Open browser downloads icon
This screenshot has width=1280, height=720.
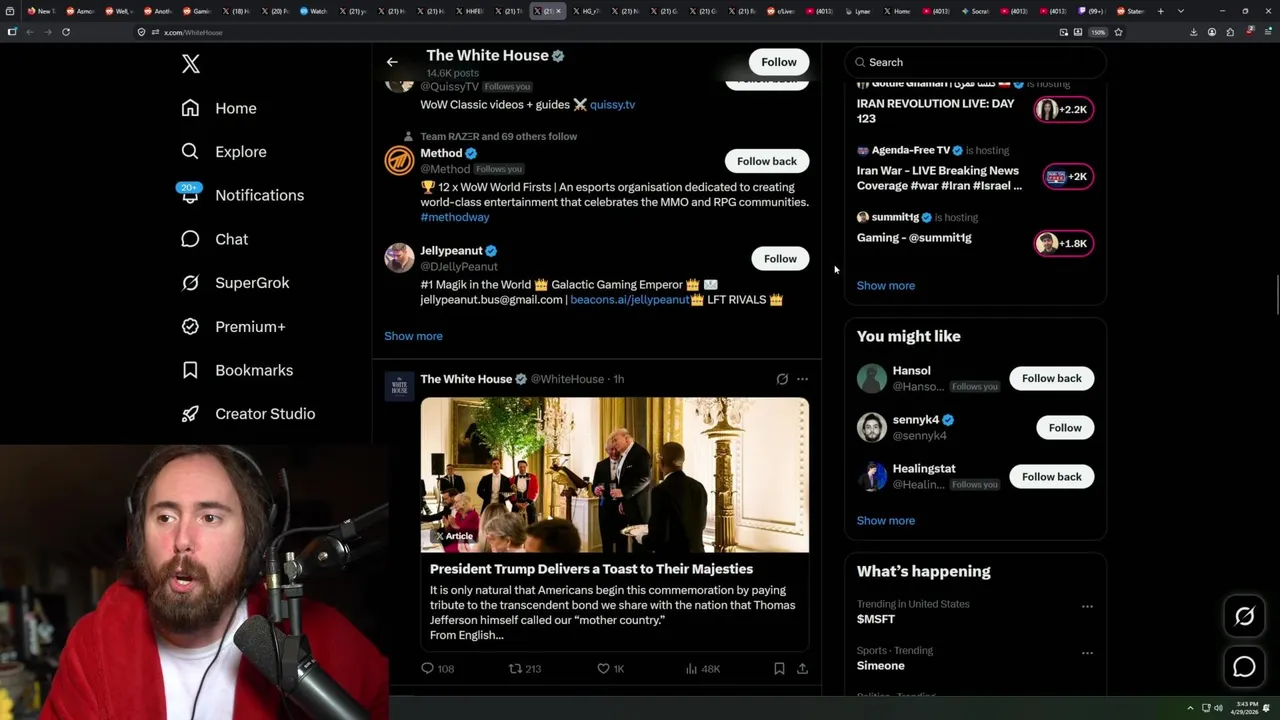click(1193, 32)
